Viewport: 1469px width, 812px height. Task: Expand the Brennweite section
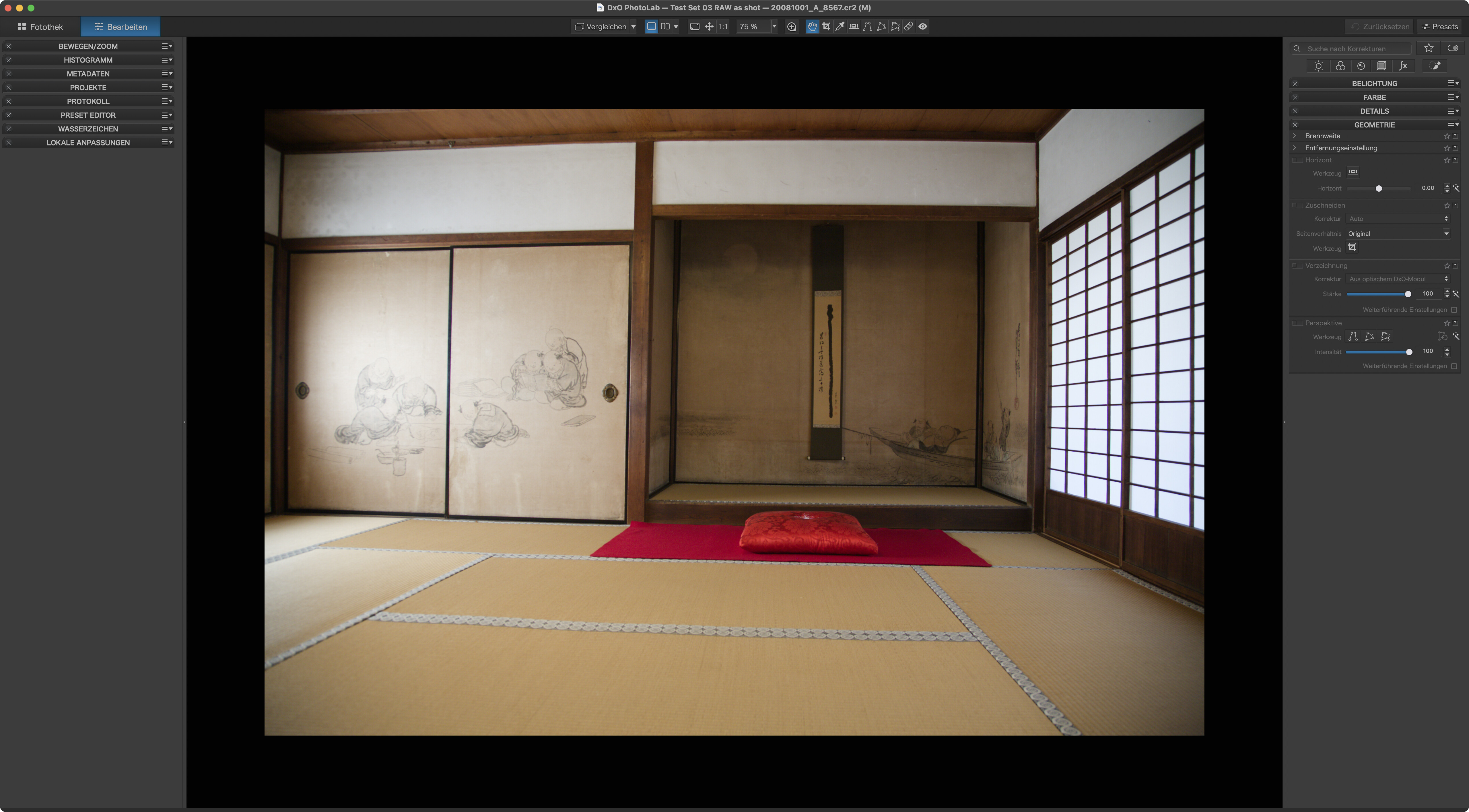(x=1295, y=136)
